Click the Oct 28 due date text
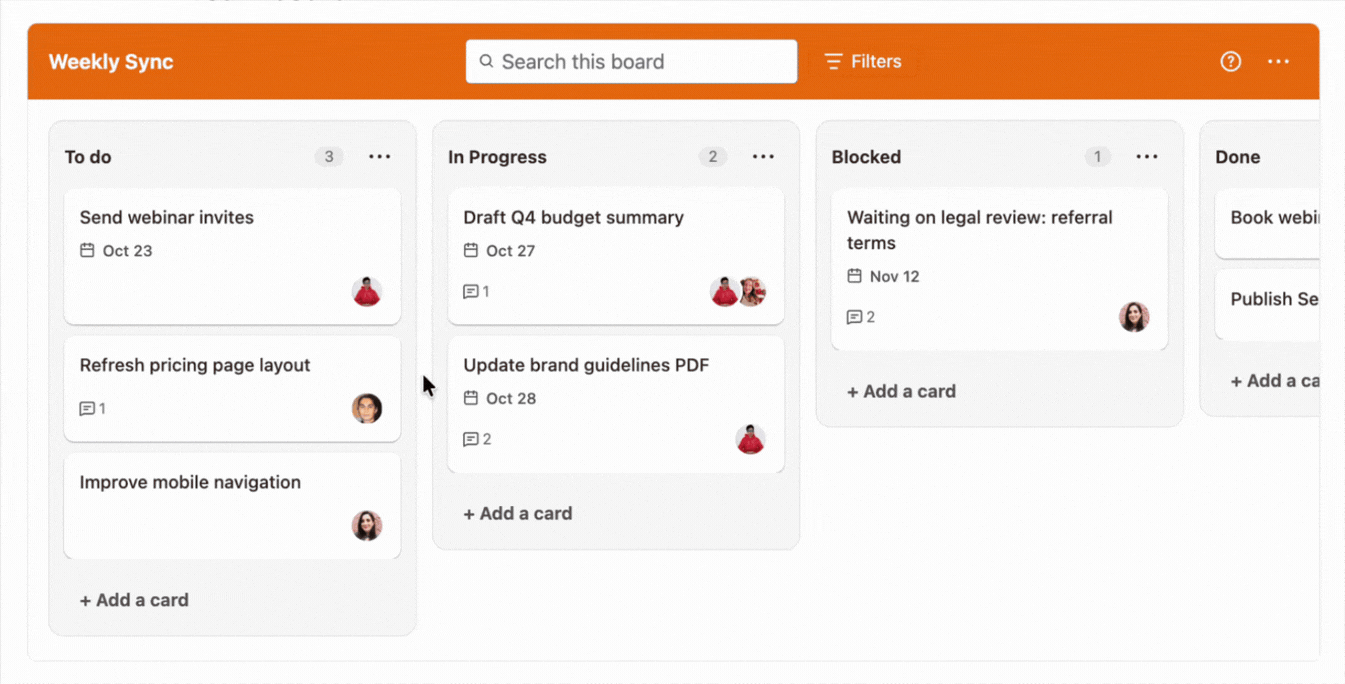 coord(511,398)
